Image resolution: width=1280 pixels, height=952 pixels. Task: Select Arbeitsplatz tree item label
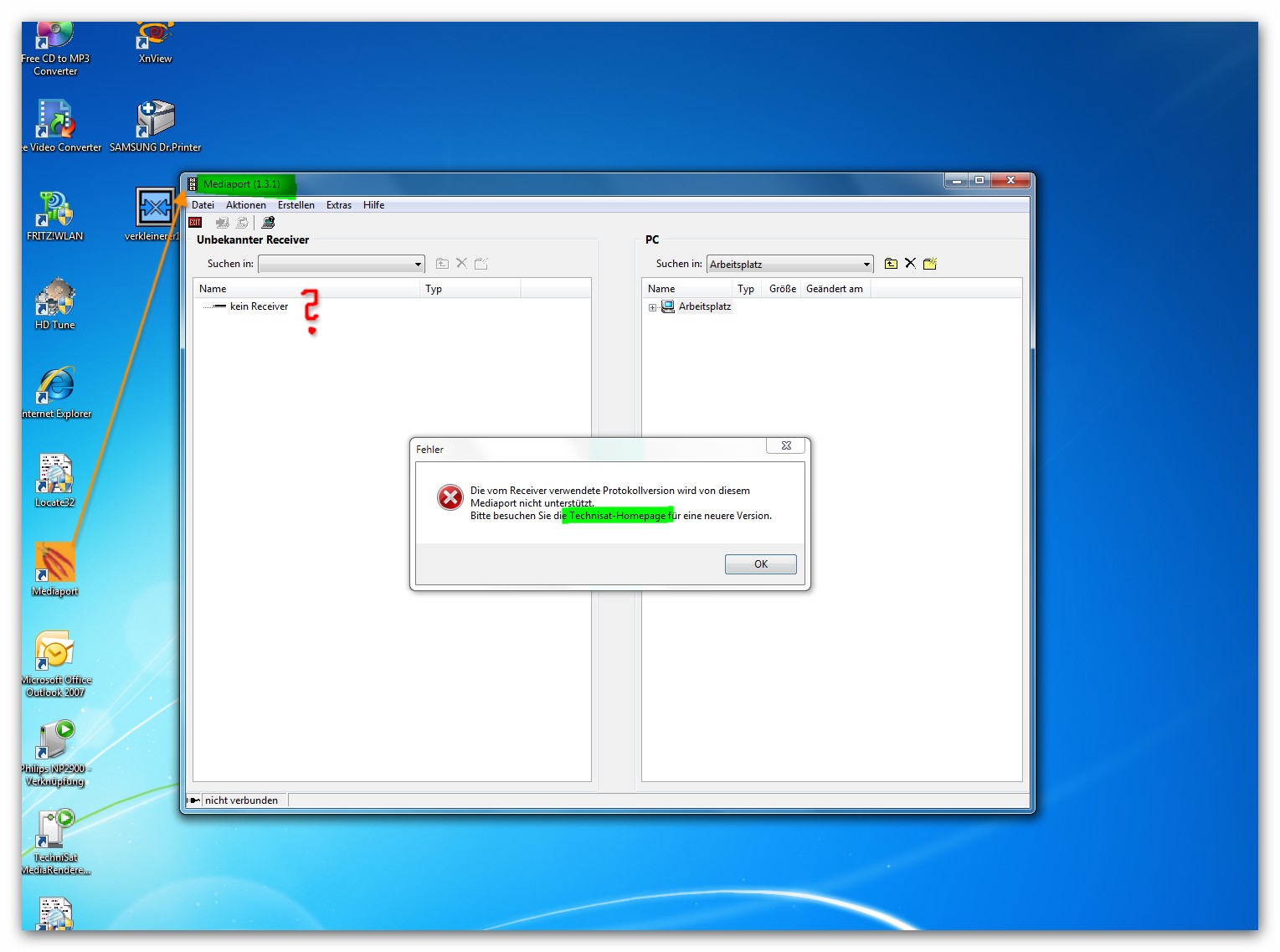705,306
